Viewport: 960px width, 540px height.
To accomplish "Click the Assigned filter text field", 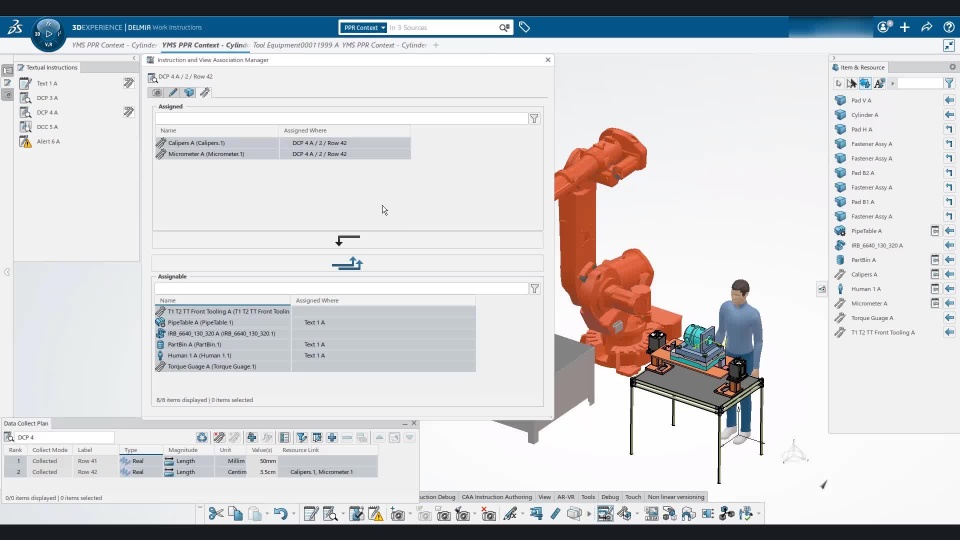I will coord(342,119).
